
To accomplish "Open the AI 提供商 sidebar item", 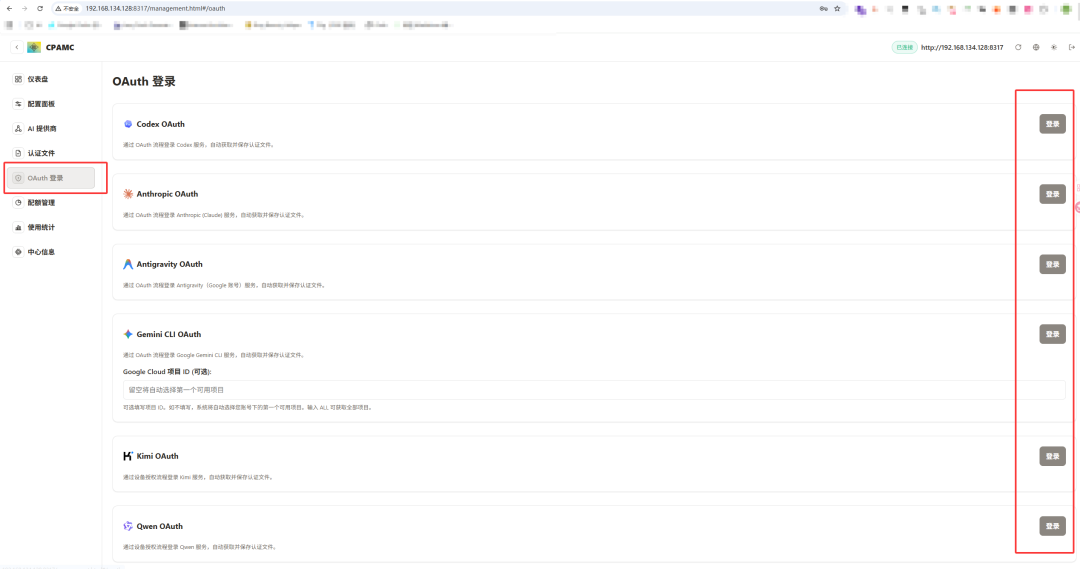I will (50, 129).
